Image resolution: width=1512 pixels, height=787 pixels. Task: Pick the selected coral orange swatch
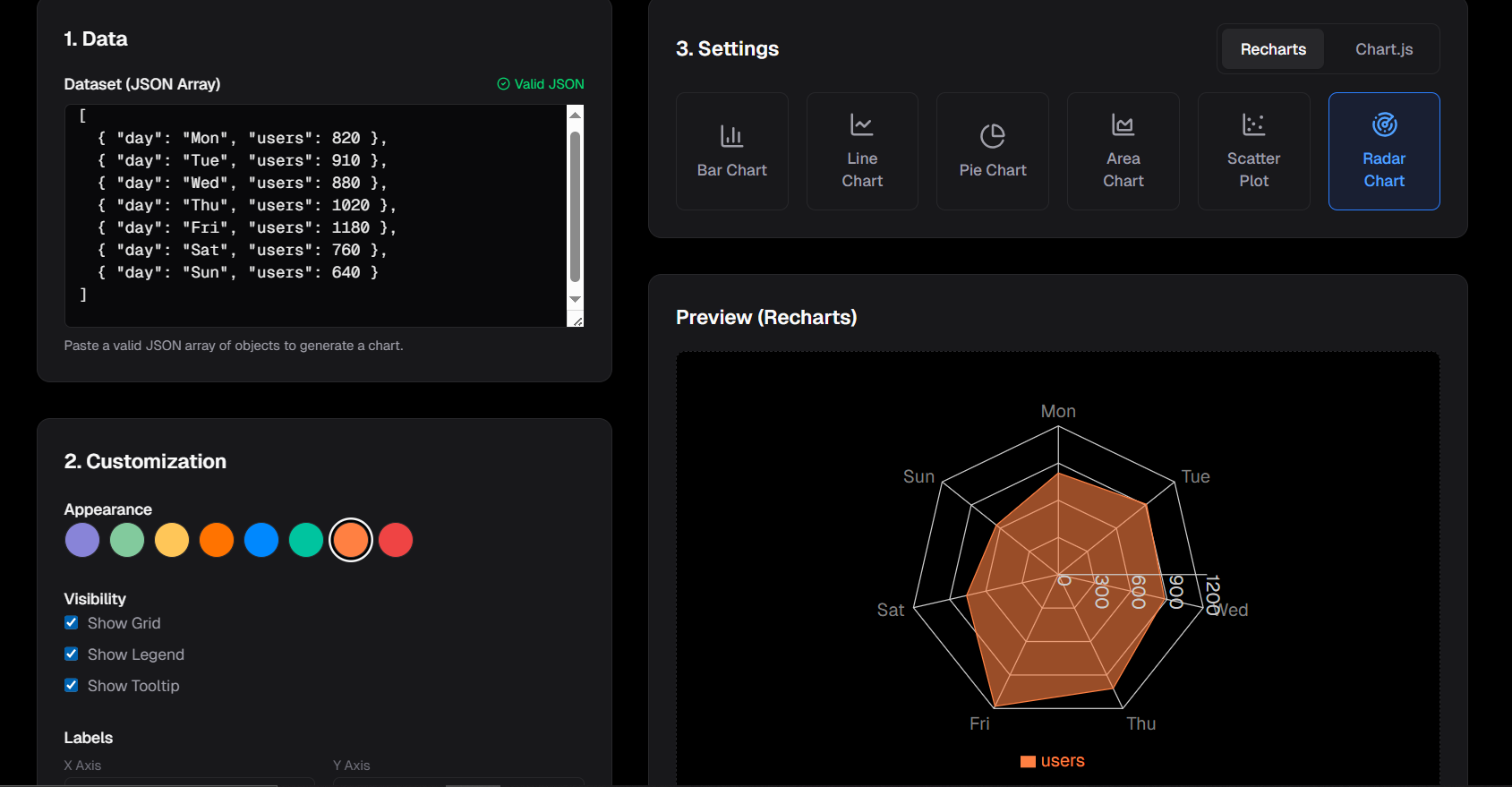tap(351, 540)
